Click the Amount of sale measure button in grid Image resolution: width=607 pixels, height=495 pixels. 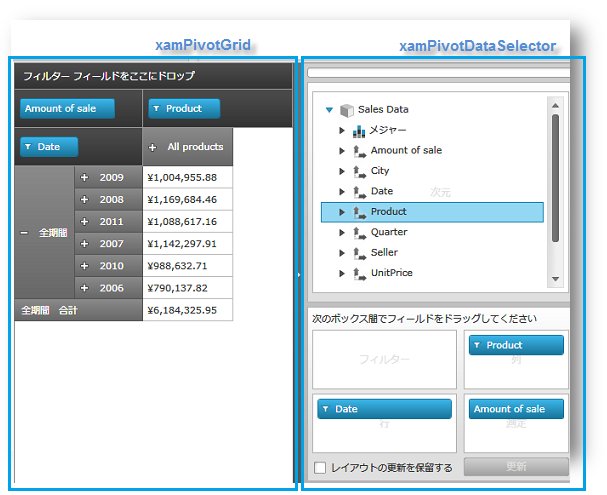66,109
